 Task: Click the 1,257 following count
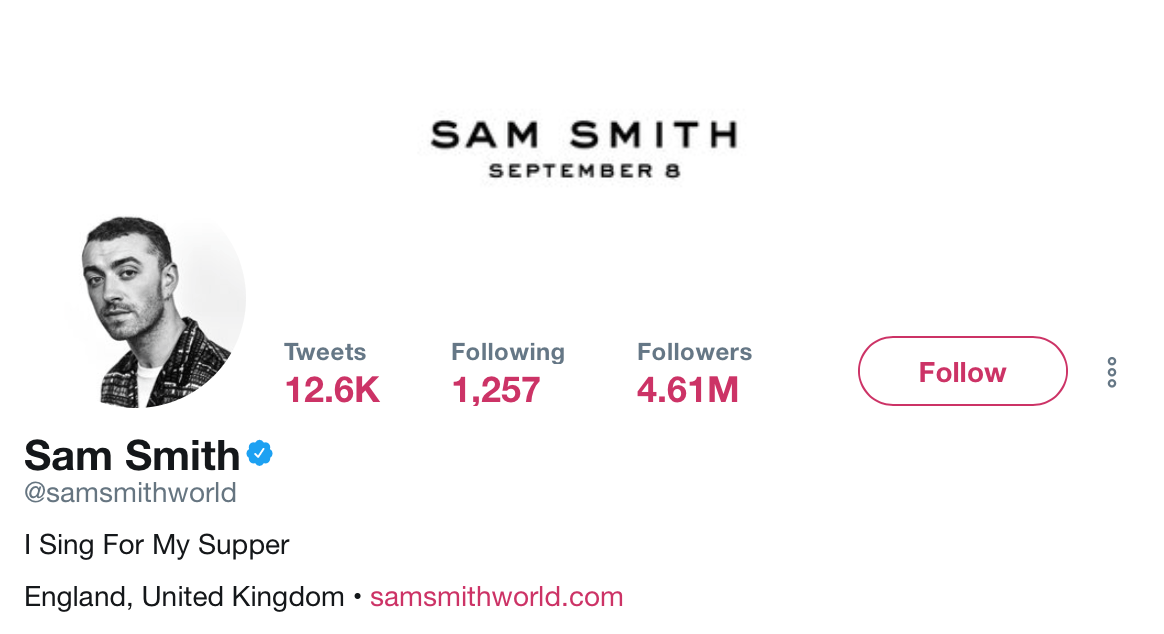[496, 389]
